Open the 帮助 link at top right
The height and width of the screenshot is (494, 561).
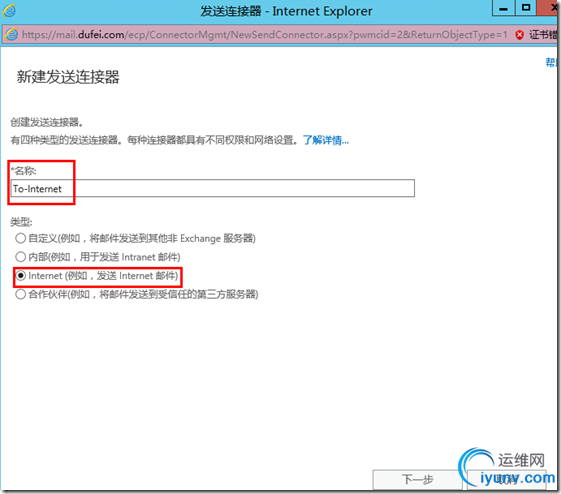coord(551,63)
